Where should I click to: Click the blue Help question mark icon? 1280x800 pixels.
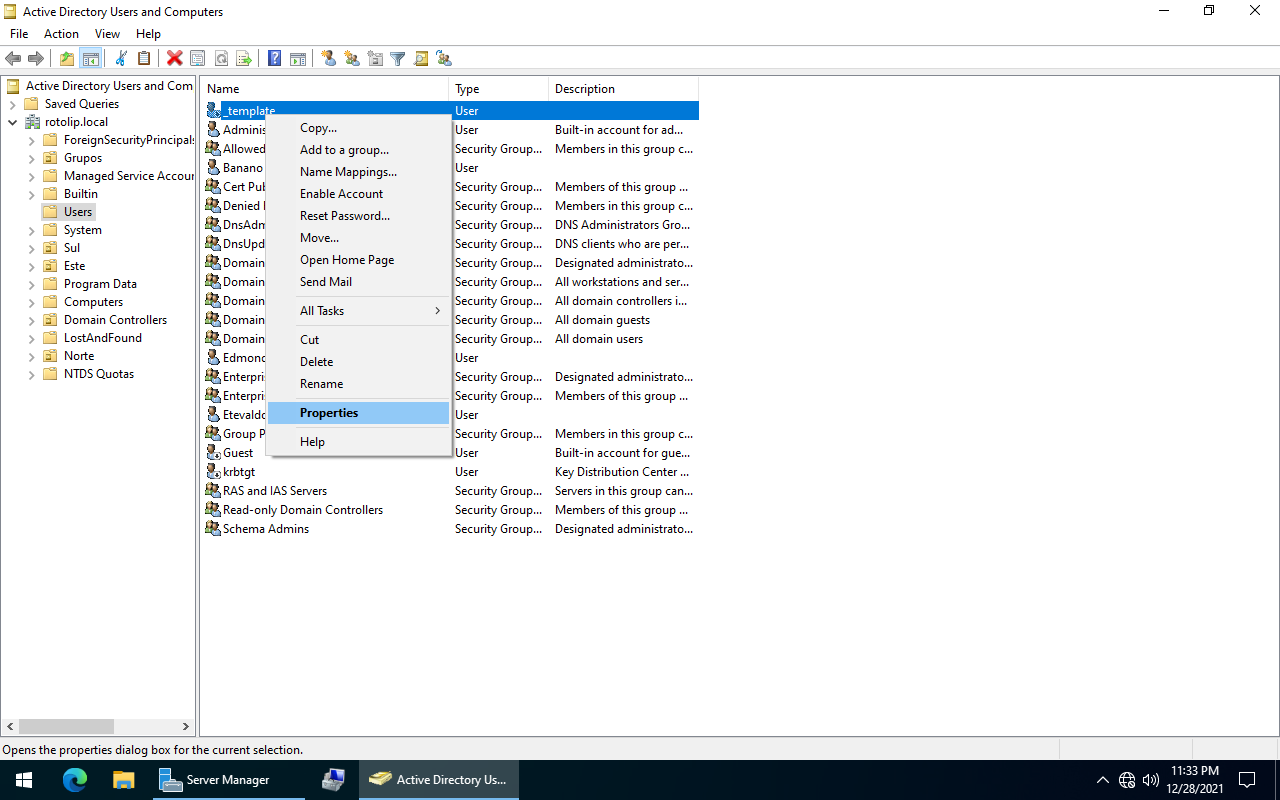274,59
